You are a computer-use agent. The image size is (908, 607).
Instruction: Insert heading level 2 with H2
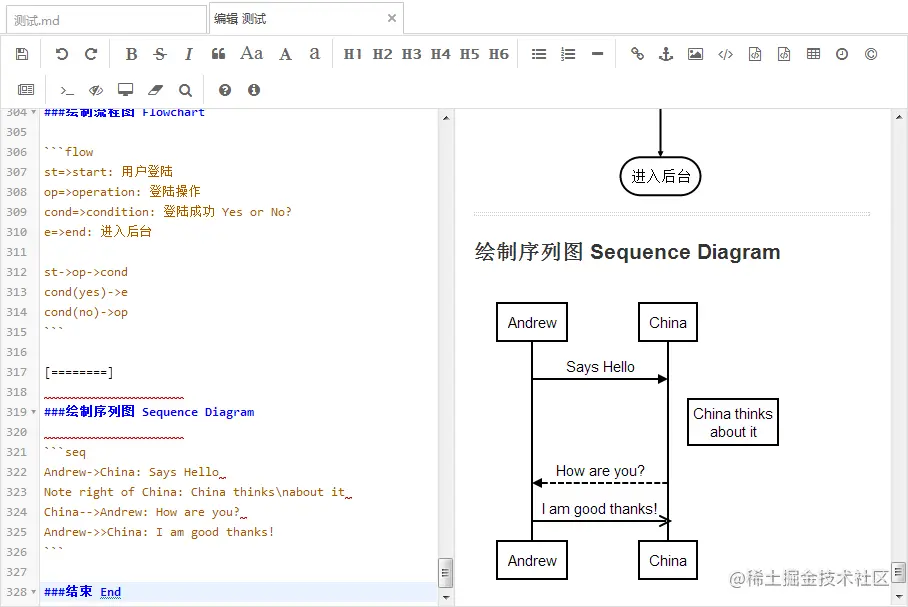point(382,54)
